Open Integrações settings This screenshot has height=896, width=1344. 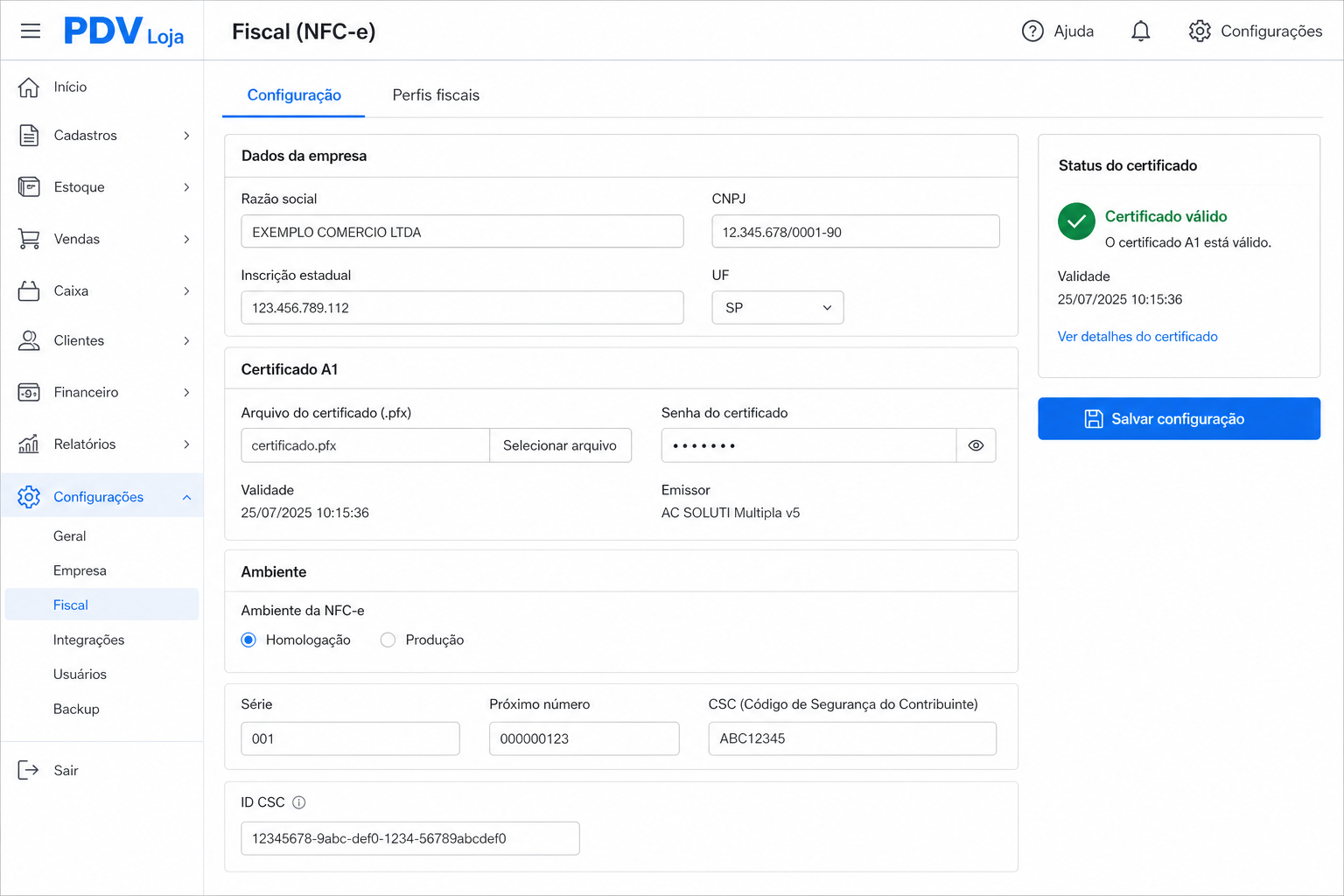pos(88,640)
